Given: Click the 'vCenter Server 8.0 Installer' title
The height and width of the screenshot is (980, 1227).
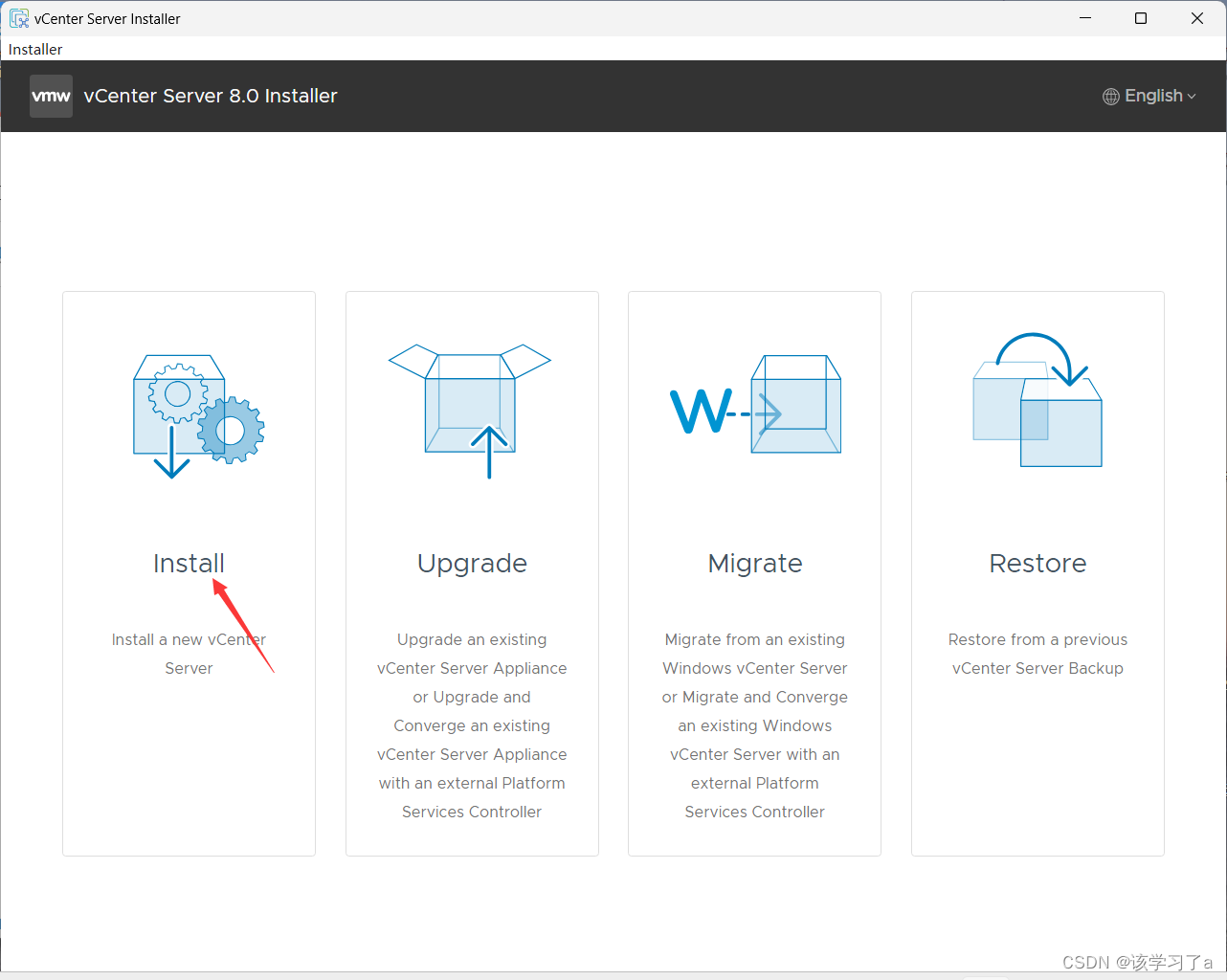Looking at the screenshot, I should tap(211, 96).
